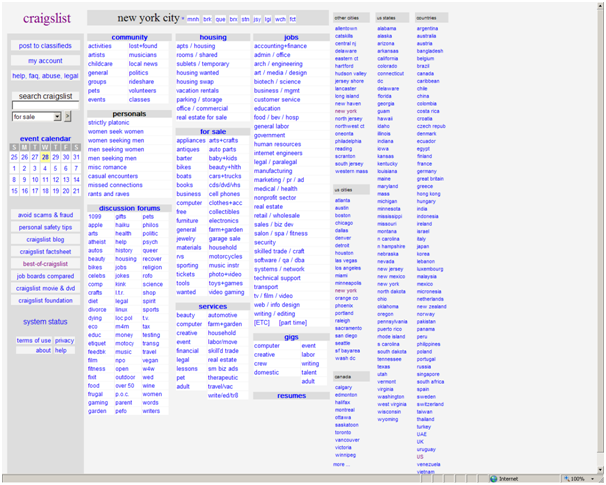Image resolution: width=606 pixels, height=485 pixels.
Task: Click 'san diego' city link
Action: coord(344,335)
